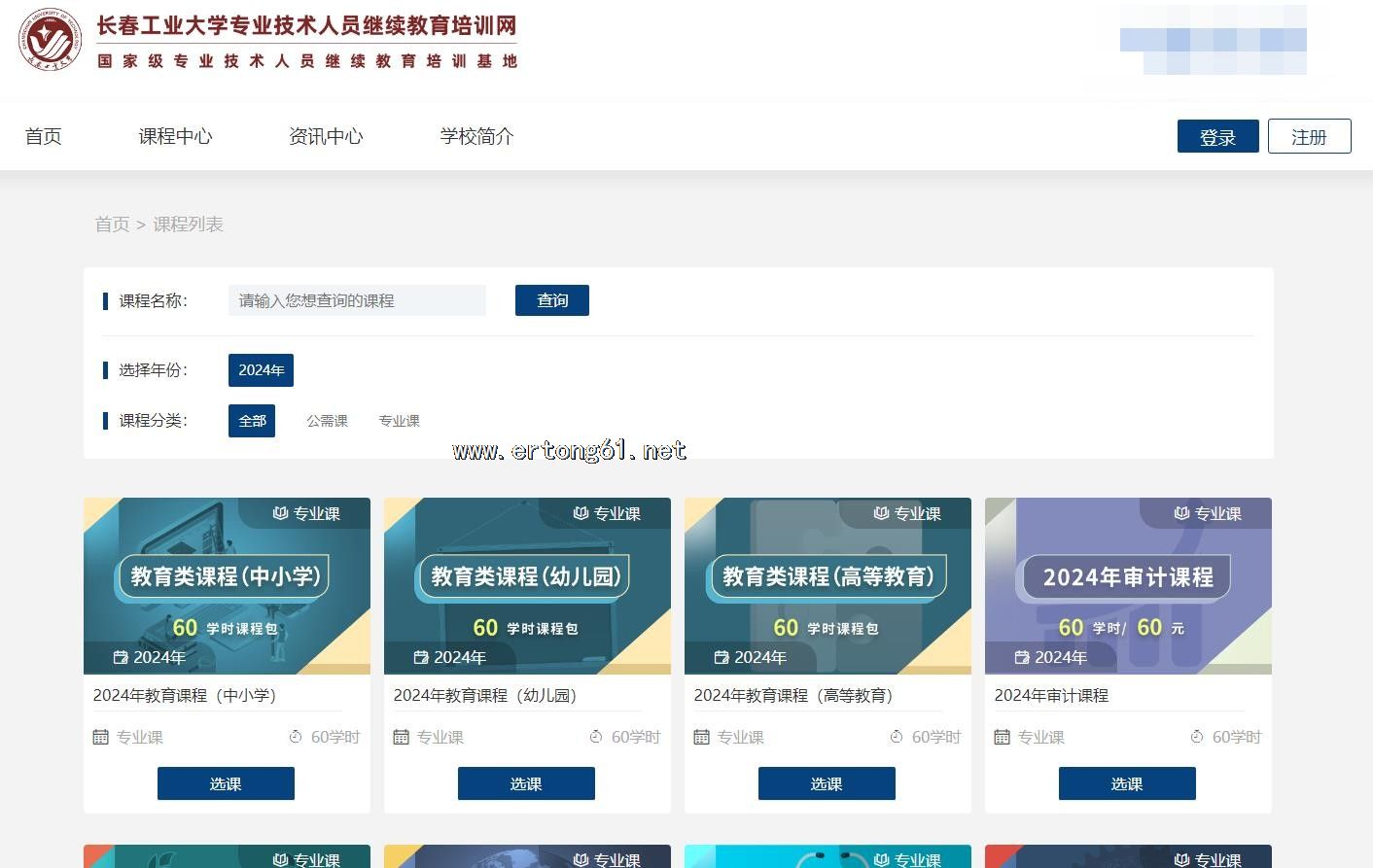Click the 注册 register button
The width and height of the screenshot is (1373, 868).
tap(1309, 136)
